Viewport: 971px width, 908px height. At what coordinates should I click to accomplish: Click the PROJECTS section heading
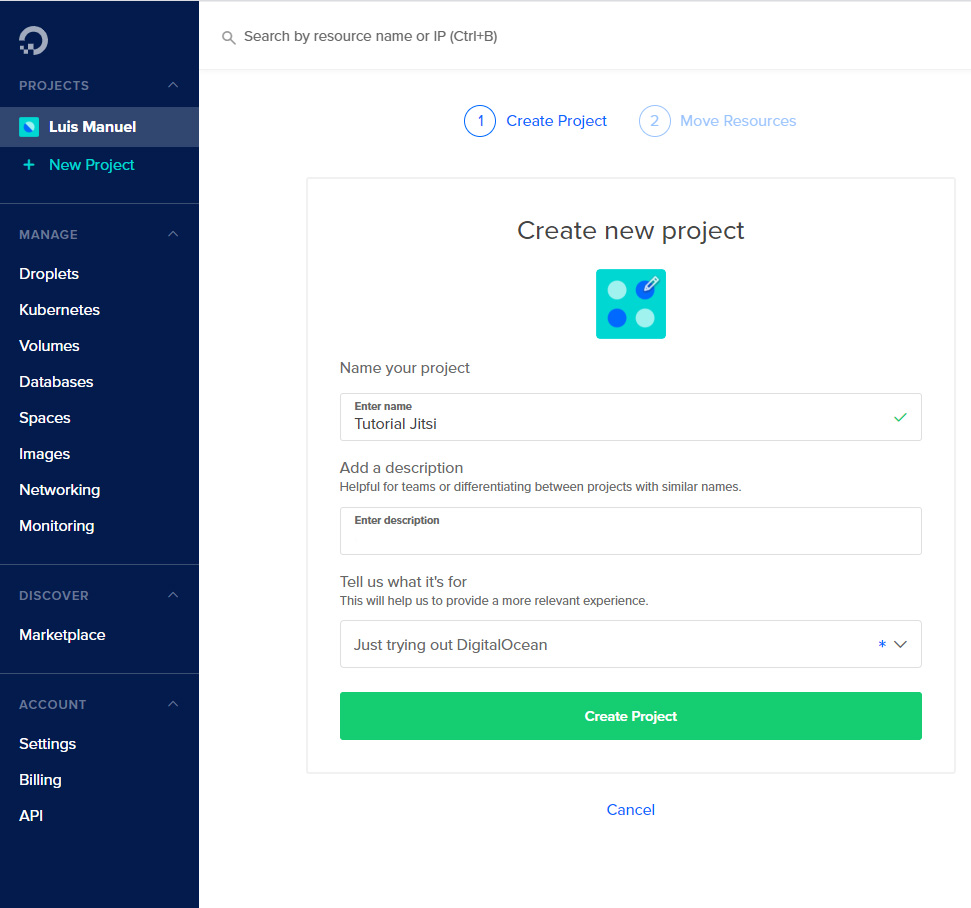[54, 85]
